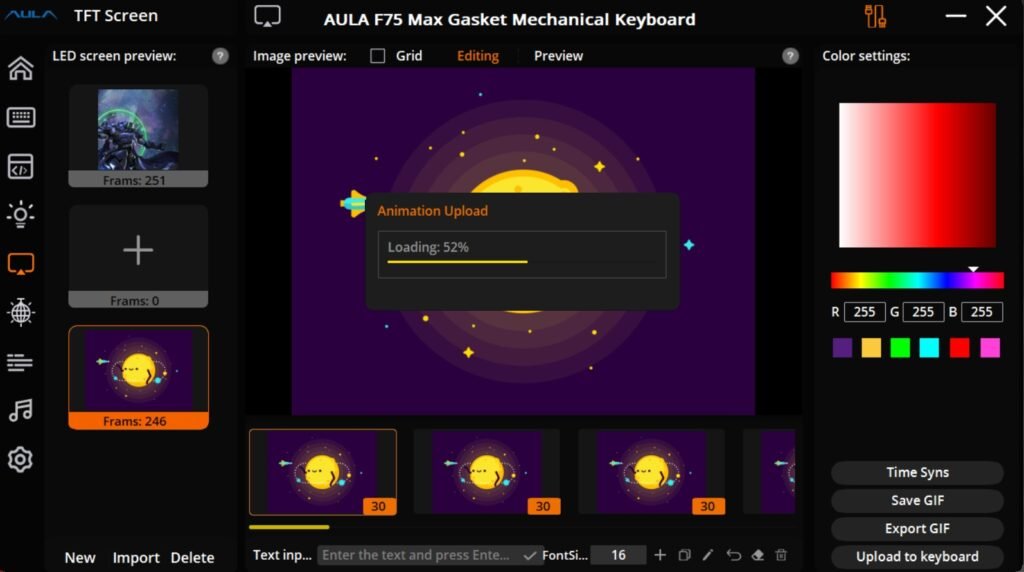Open the keyboard key settings icon
The width and height of the screenshot is (1024, 572).
(20, 118)
